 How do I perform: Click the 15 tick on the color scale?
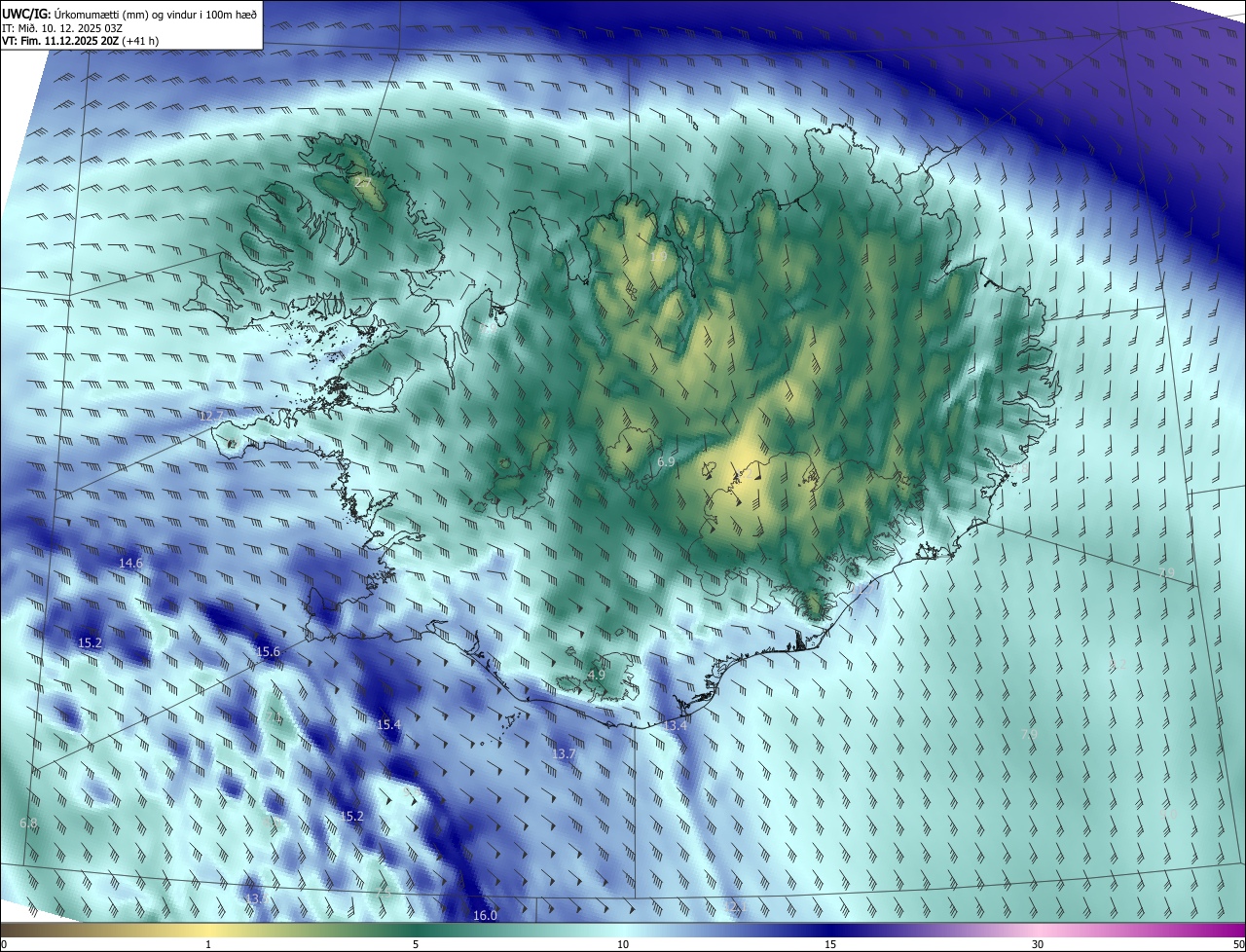830,944
